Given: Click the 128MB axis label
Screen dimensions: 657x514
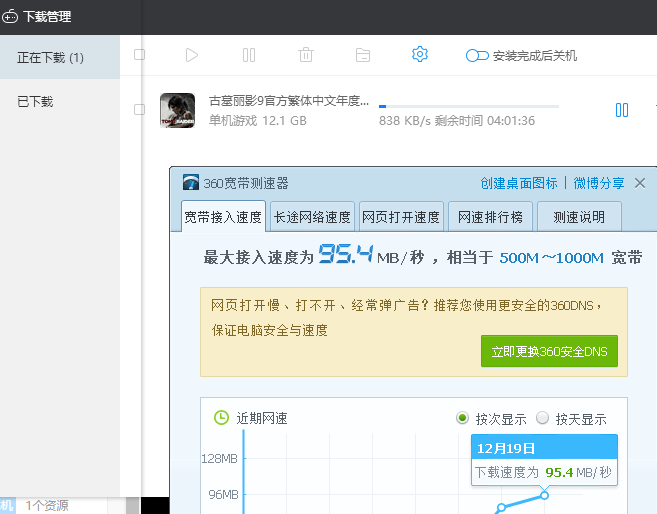Looking at the screenshot, I should [x=220, y=459].
